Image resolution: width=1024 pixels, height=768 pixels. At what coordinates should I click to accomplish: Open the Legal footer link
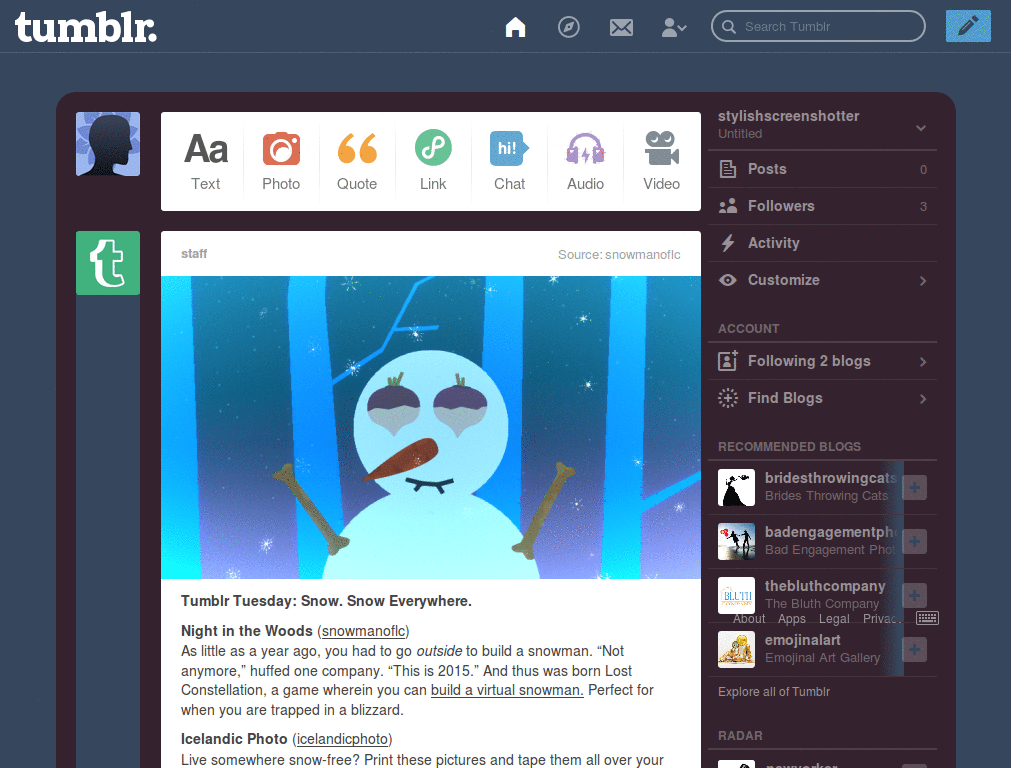834,618
